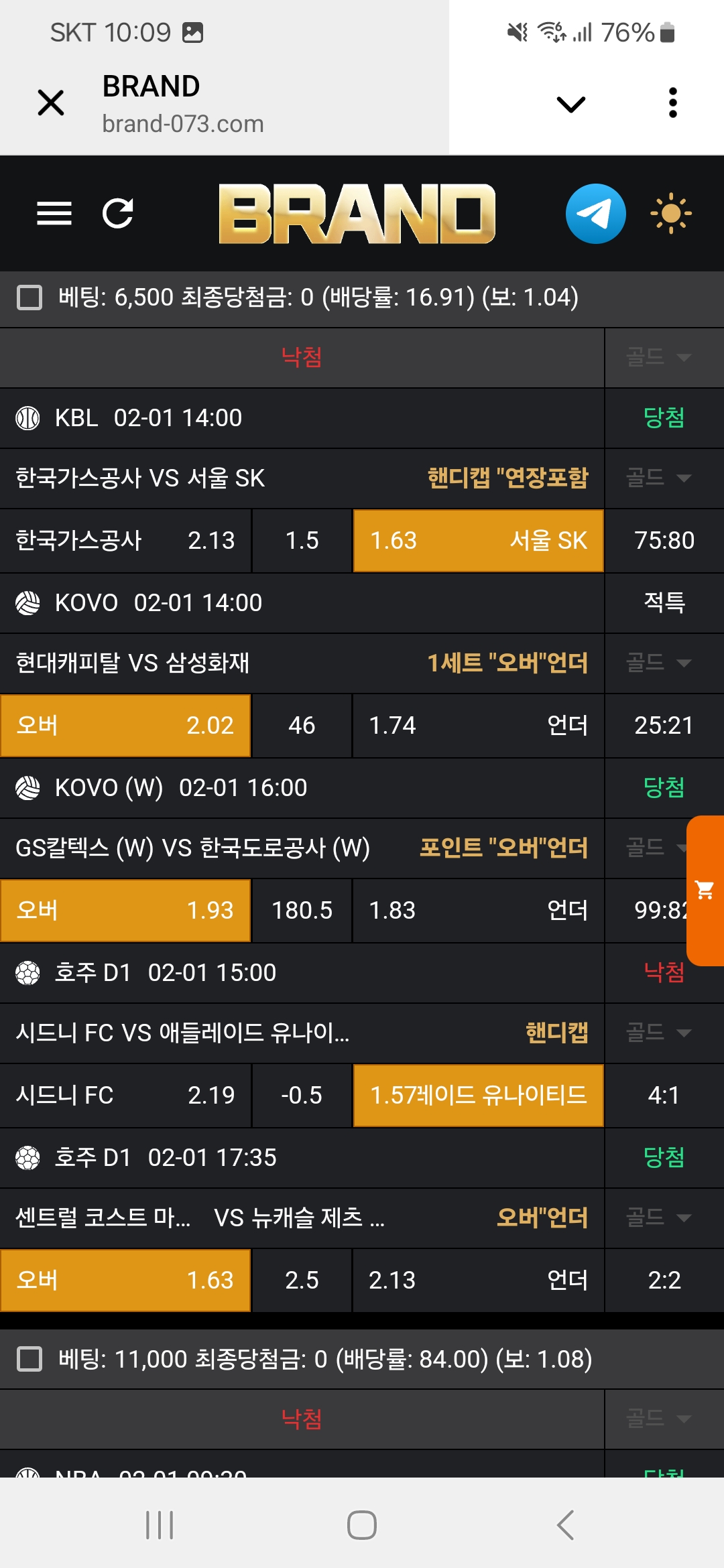The image size is (724, 1568).
Task: Open the orange shopping cart tab
Action: pos(705,890)
